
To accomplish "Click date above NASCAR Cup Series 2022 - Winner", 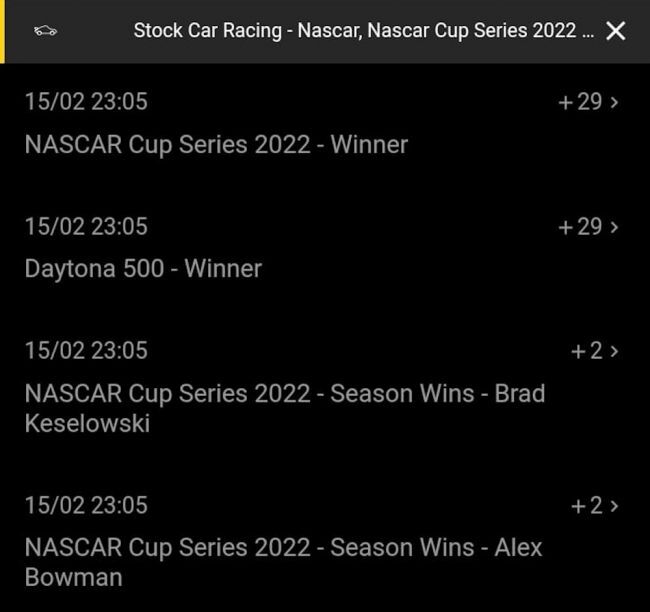I will click(86, 102).
